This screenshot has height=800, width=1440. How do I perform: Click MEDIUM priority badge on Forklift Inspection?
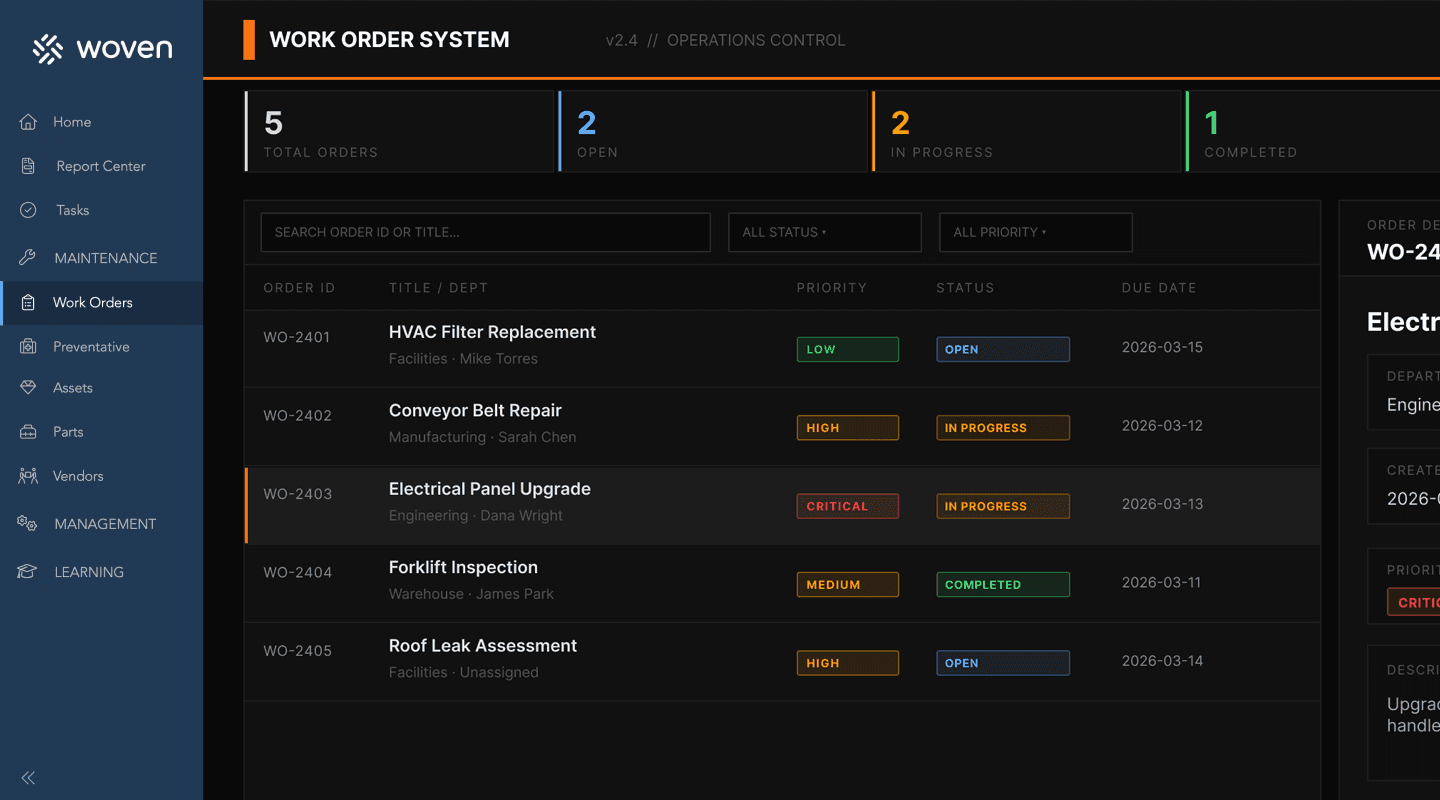pos(848,584)
